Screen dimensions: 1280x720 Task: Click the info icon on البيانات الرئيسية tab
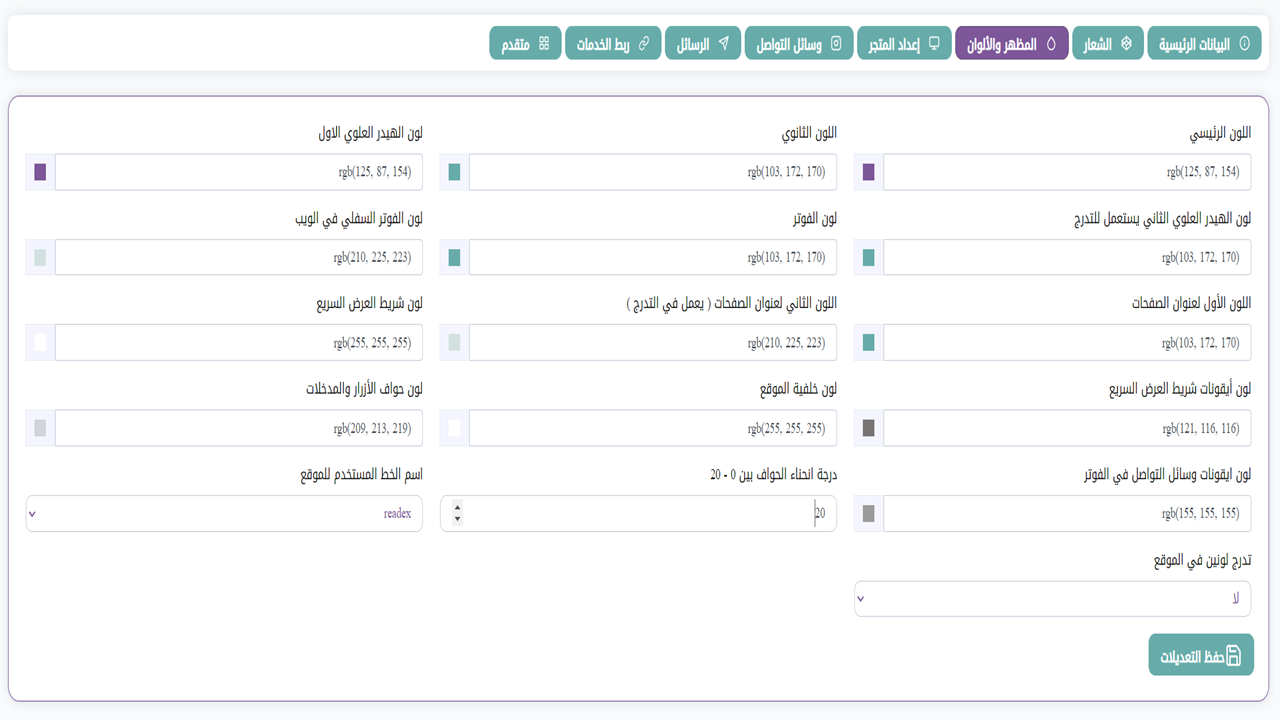(1245, 44)
